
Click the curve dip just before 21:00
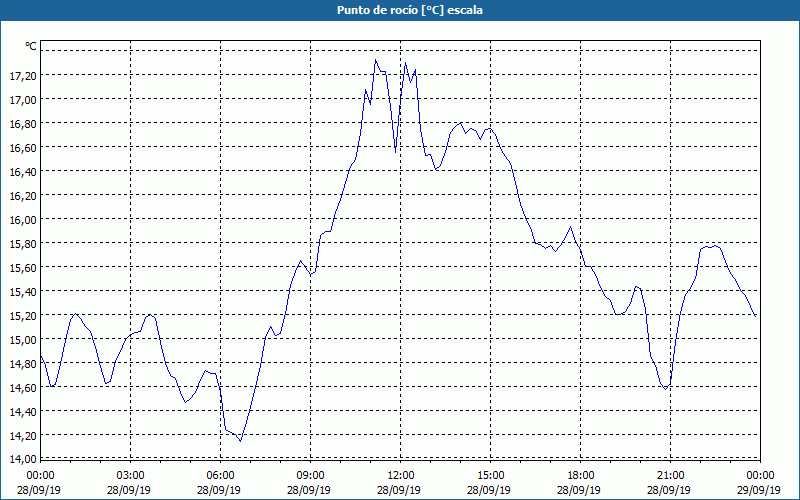(665, 389)
